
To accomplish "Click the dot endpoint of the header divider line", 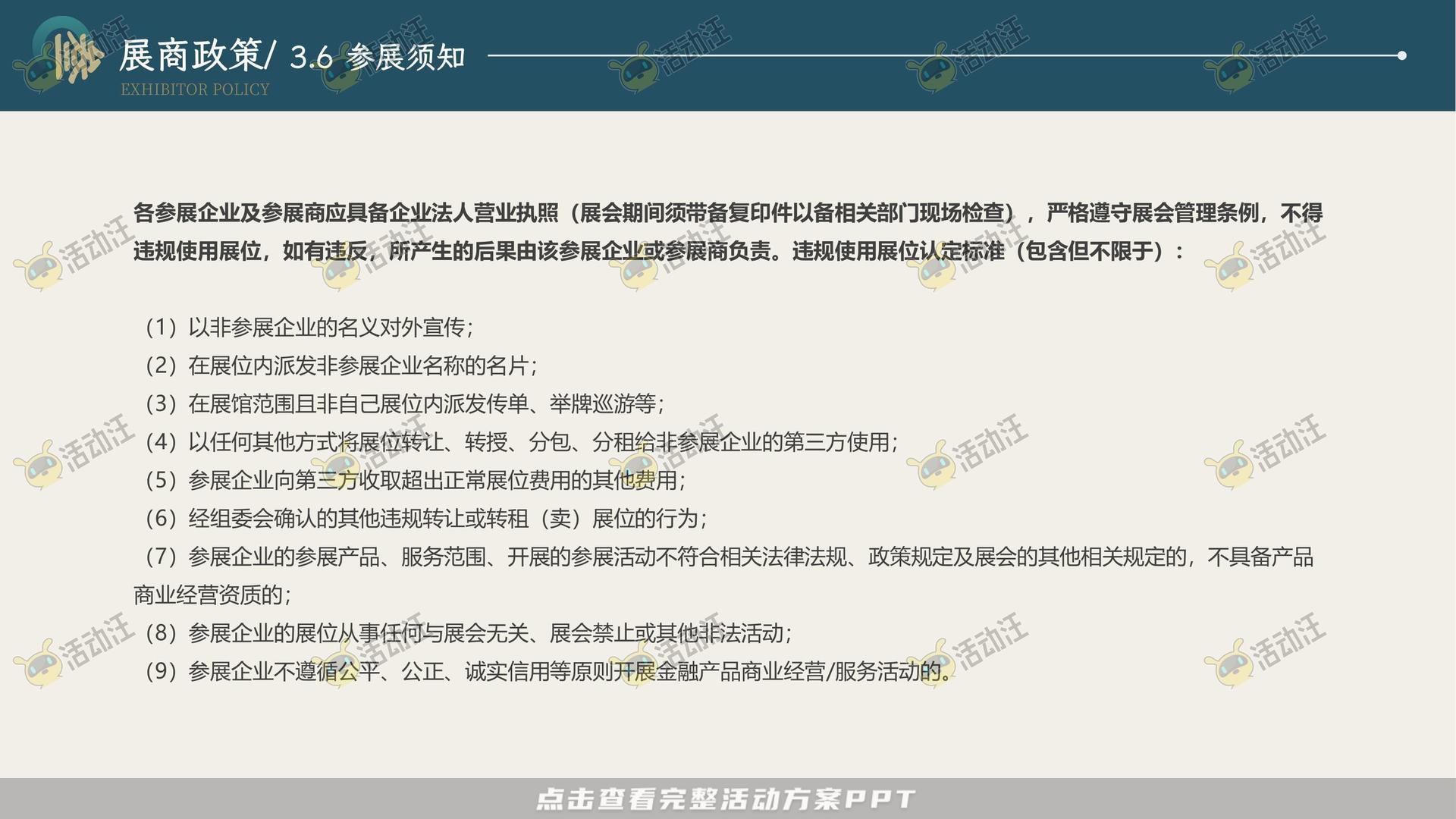I will pyautogui.click(x=1401, y=55).
